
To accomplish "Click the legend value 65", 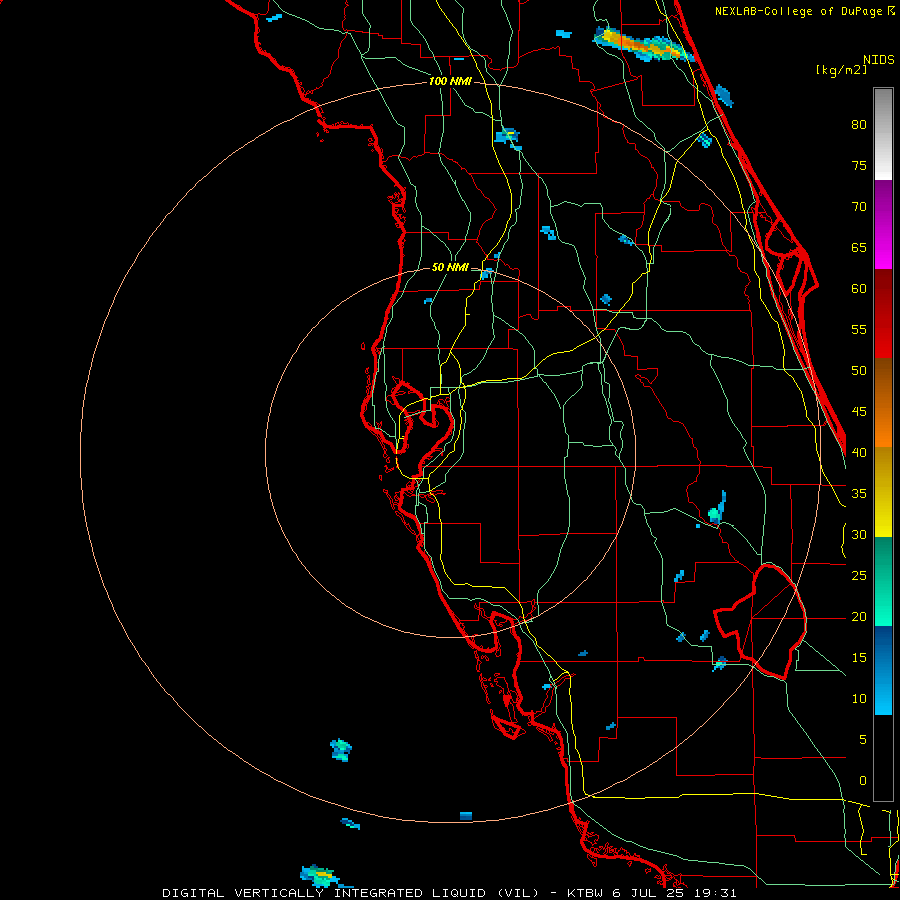I will [859, 247].
